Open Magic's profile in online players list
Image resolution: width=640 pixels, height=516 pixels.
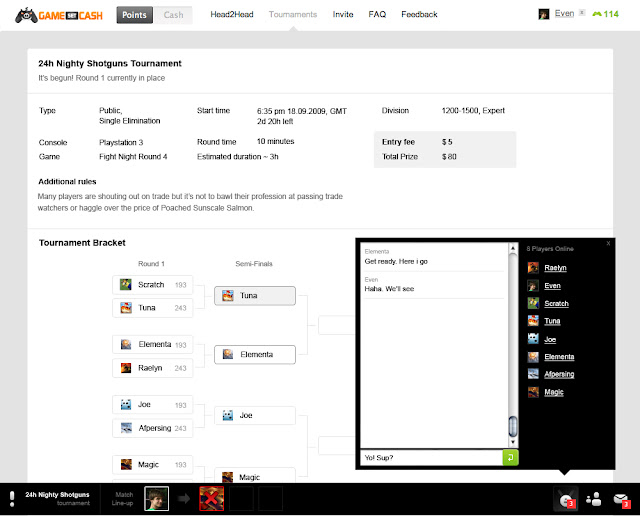pos(554,392)
